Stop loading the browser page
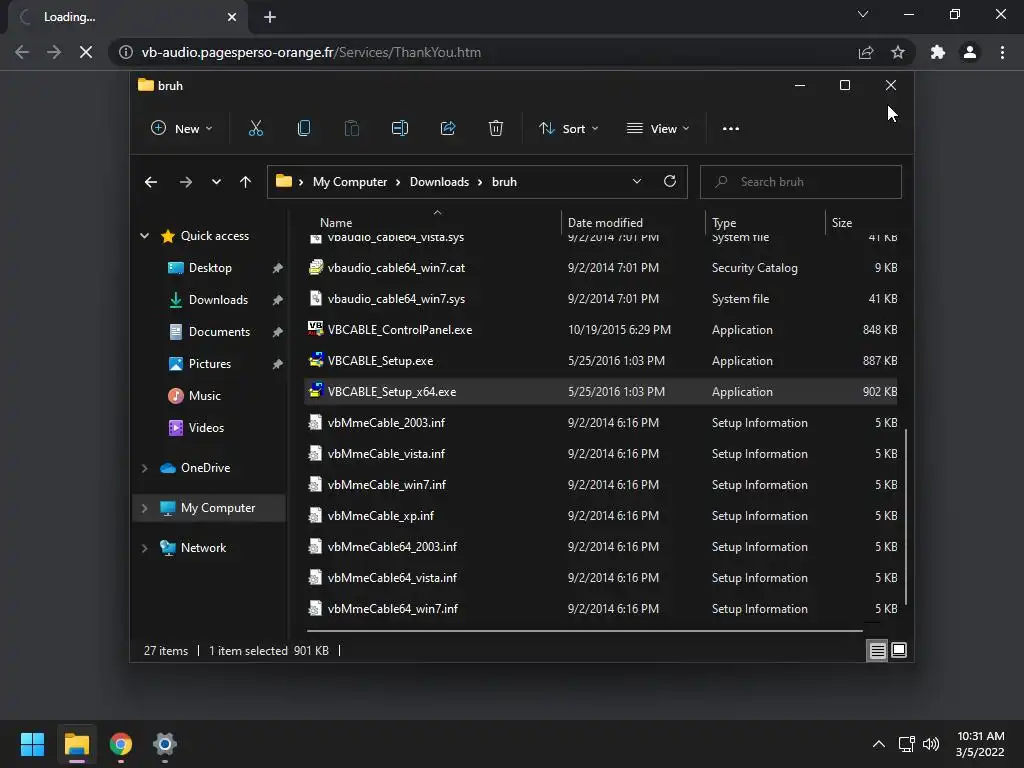 pyautogui.click(x=86, y=52)
